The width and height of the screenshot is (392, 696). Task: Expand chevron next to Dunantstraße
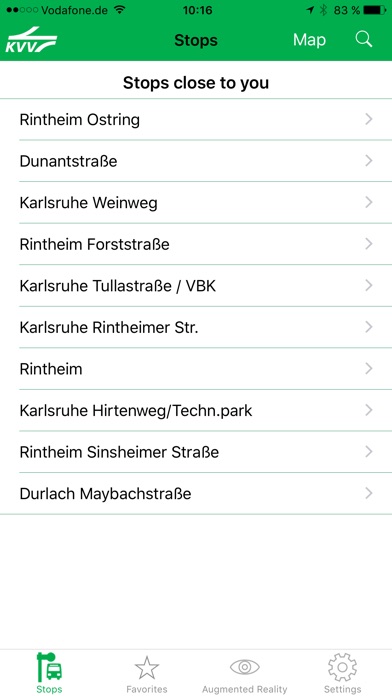368,161
